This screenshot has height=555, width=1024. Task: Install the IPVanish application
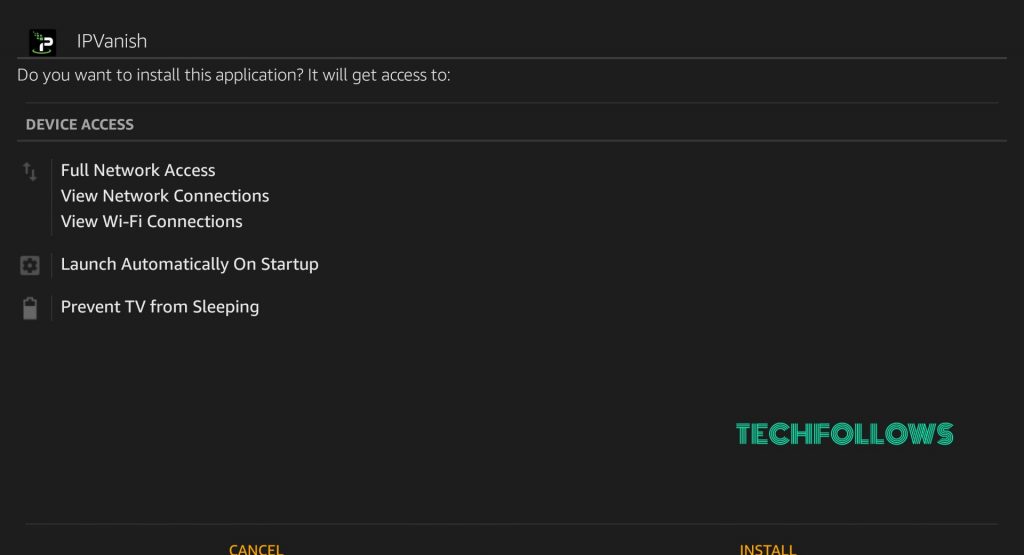click(x=767, y=549)
